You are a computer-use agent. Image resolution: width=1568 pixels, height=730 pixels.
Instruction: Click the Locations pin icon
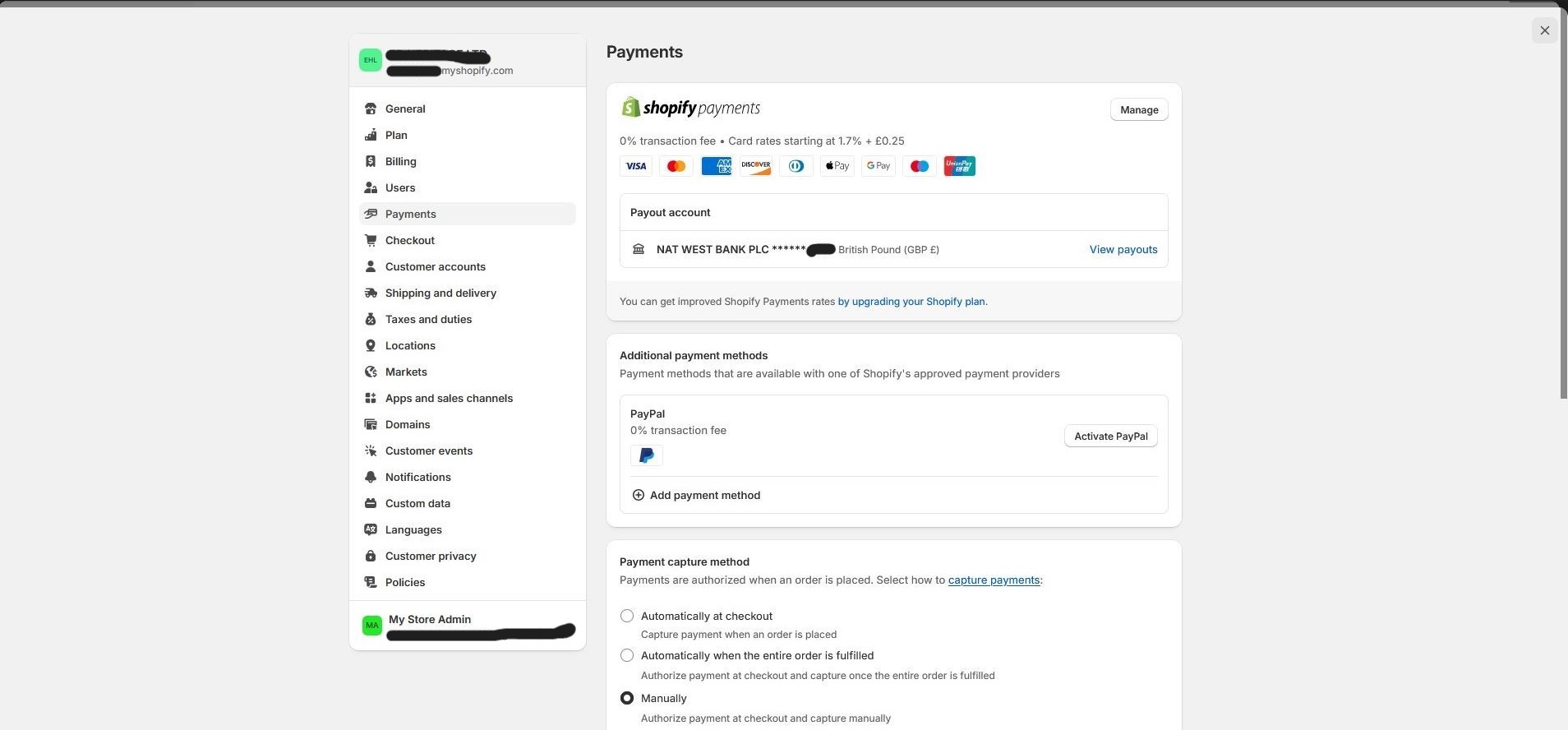[x=371, y=345]
